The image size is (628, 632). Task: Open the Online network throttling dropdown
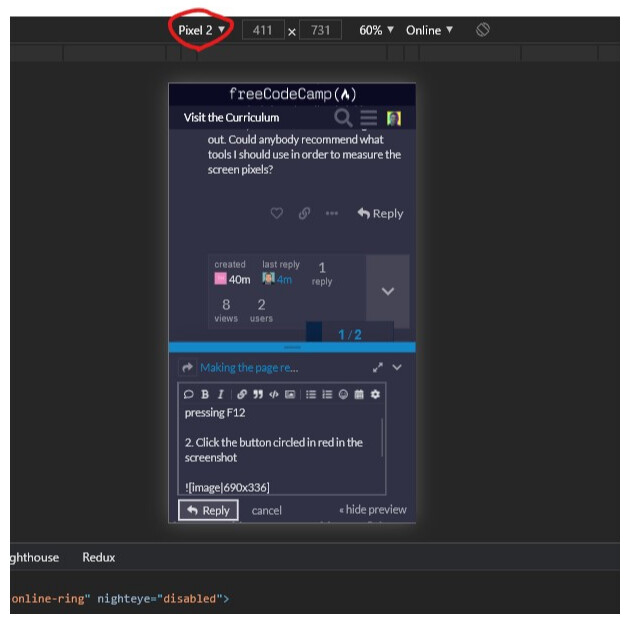(429, 30)
